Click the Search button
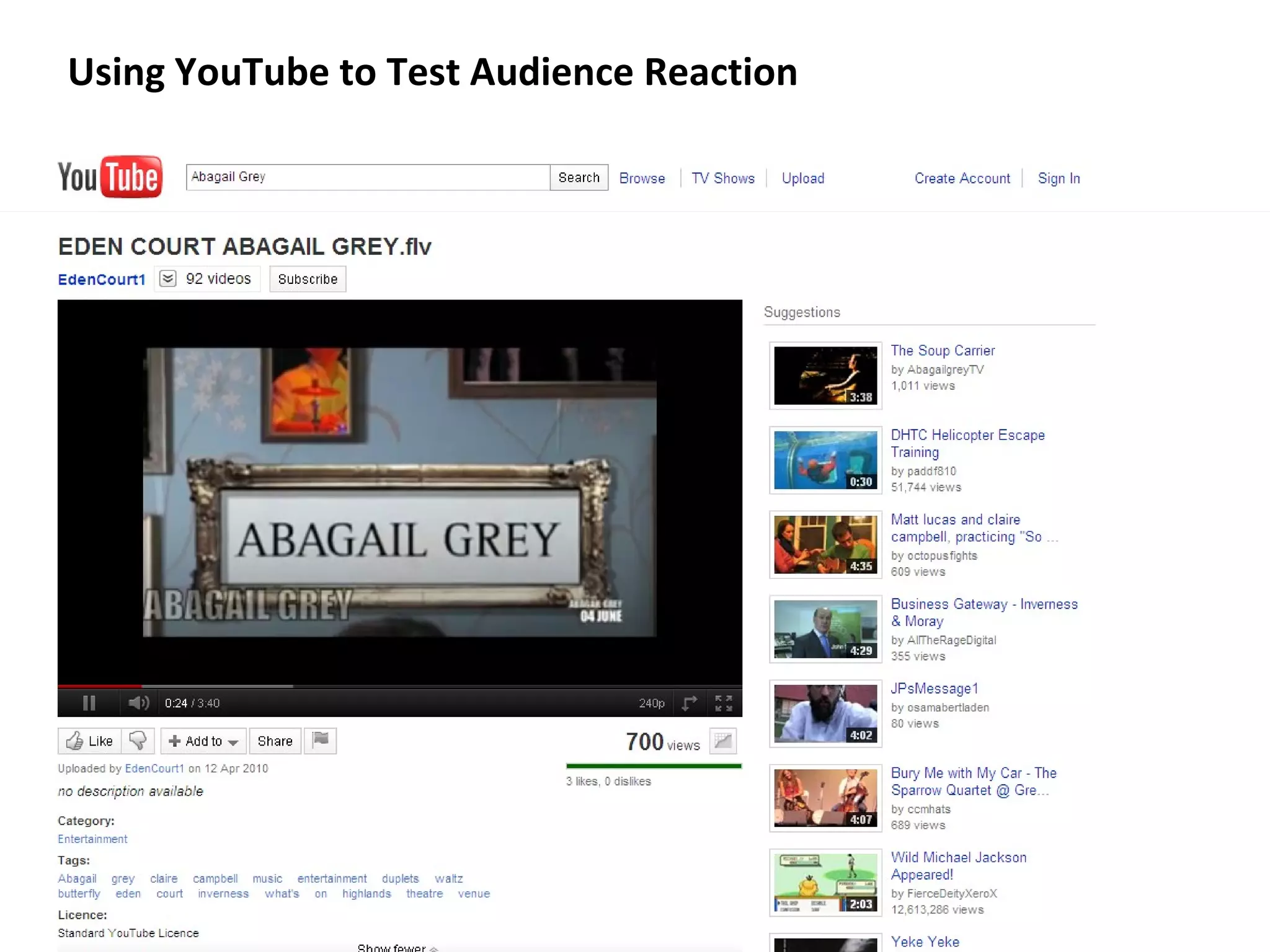1270x952 pixels. (x=579, y=177)
